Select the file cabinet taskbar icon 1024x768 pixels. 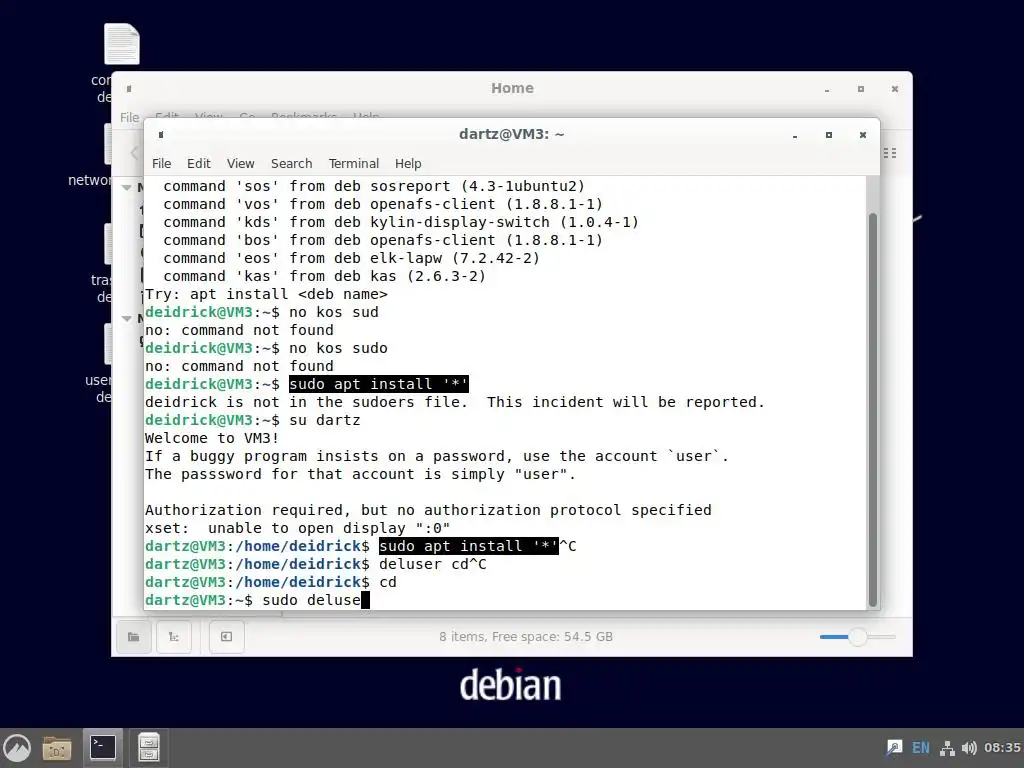tap(148, 748)
